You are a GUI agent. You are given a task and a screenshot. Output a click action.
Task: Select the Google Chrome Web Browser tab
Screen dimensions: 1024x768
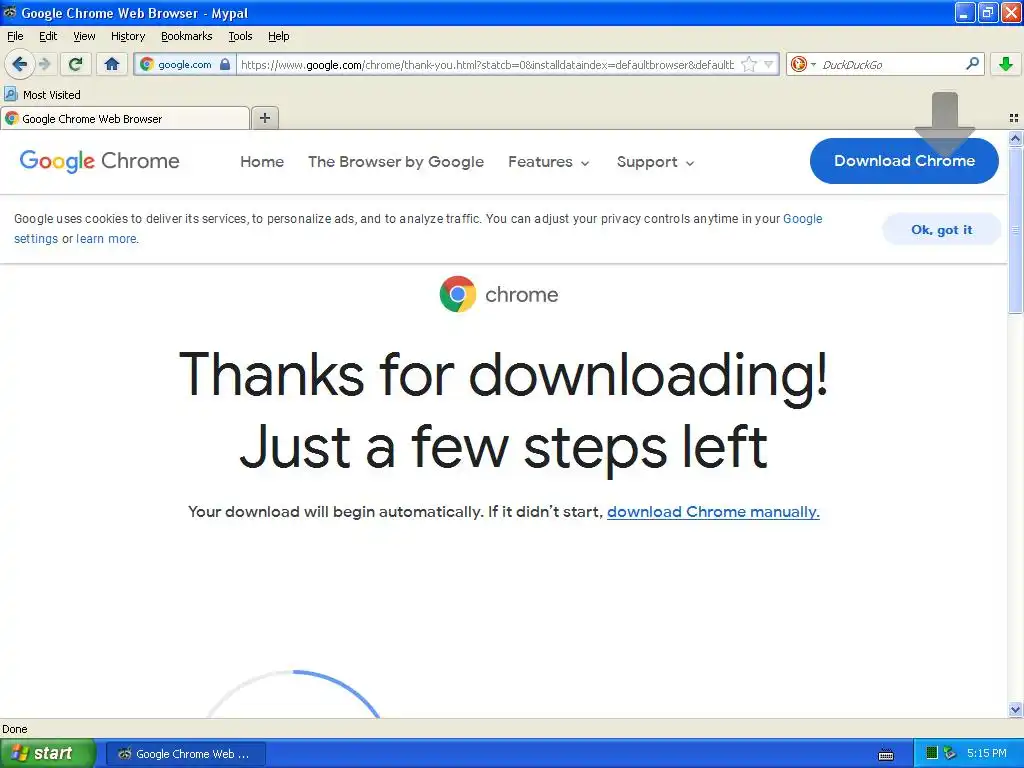[x=125, y=119]
